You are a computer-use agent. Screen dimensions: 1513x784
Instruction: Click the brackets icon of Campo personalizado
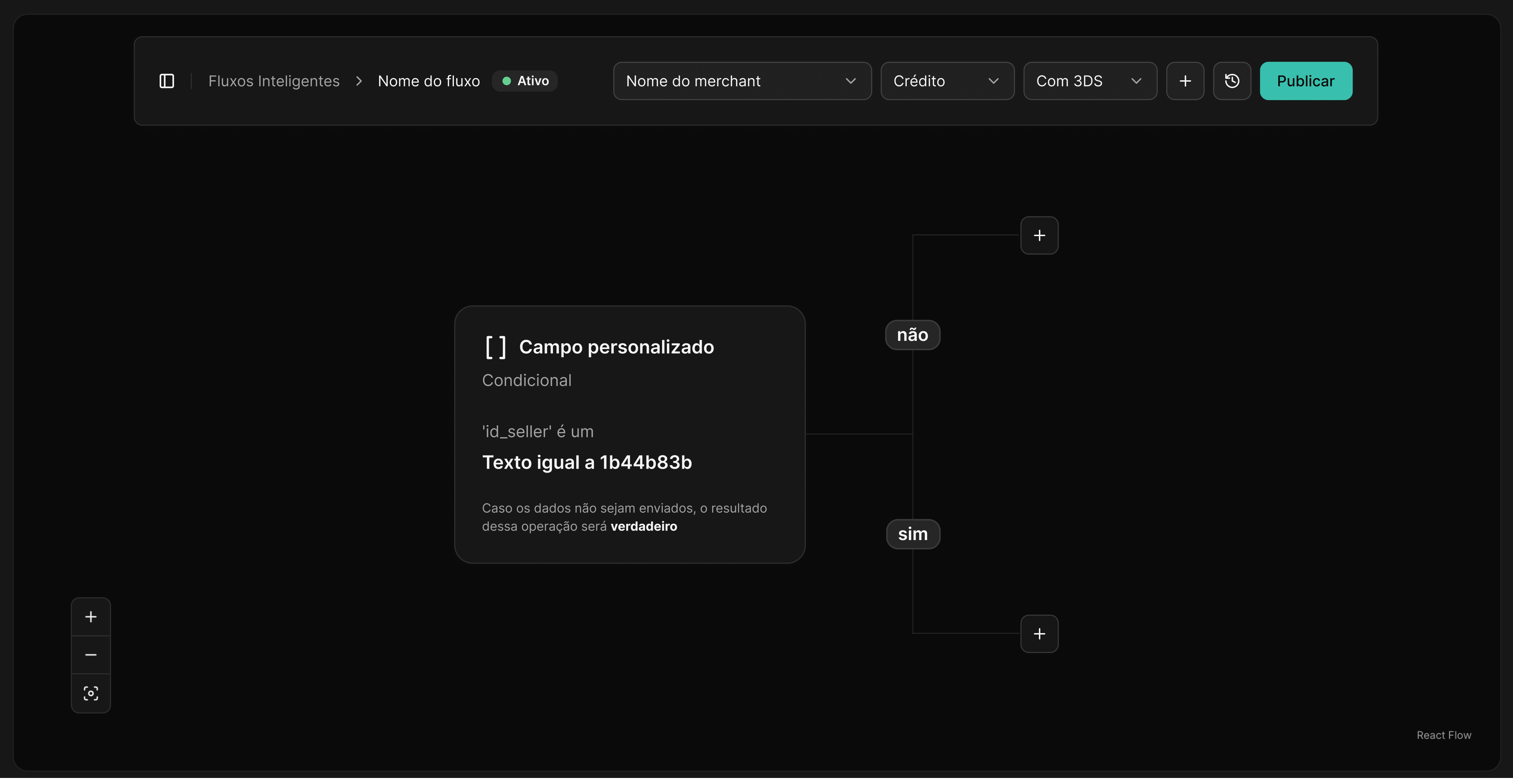[496, 348]
